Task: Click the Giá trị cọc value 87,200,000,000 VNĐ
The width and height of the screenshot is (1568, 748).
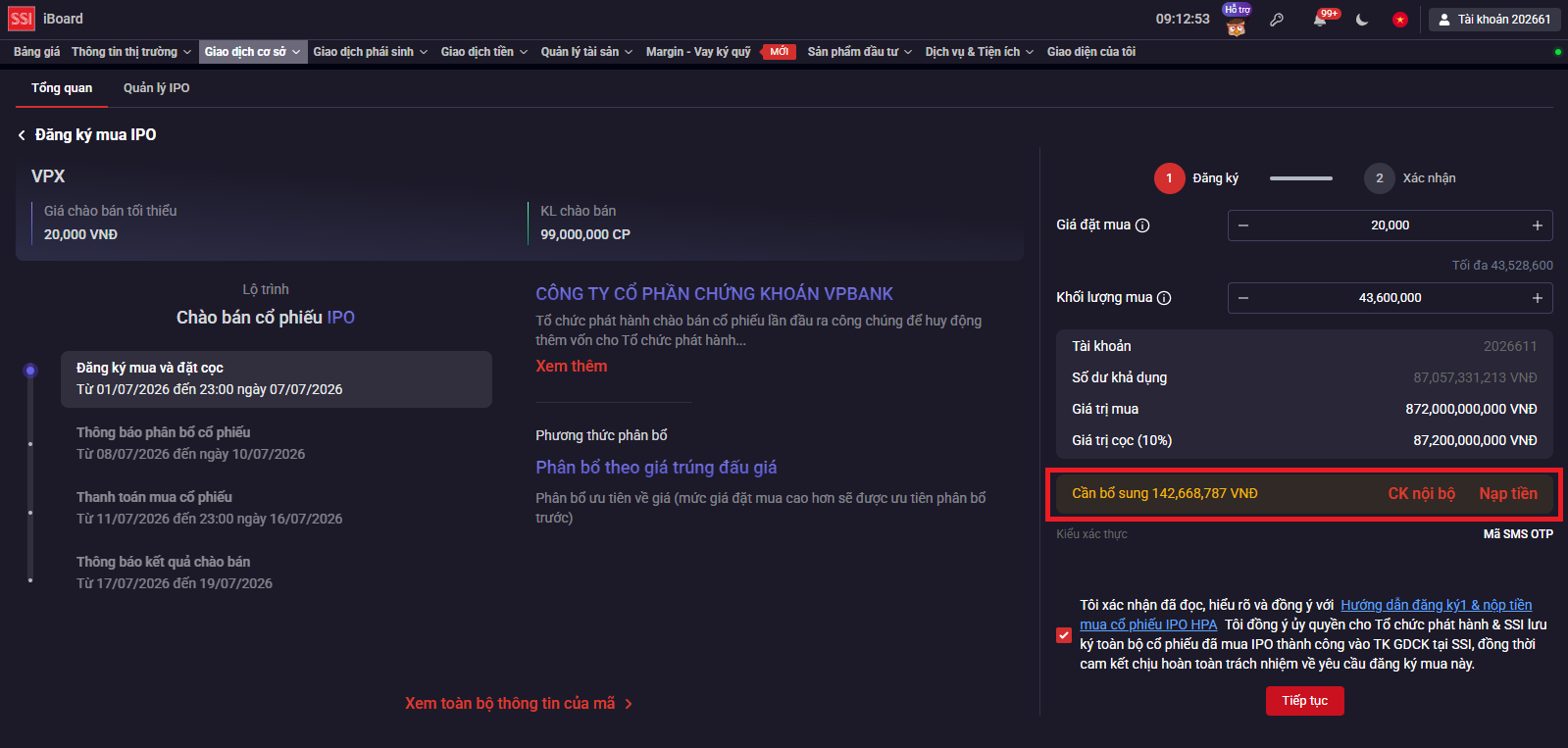Action: 1475,440
